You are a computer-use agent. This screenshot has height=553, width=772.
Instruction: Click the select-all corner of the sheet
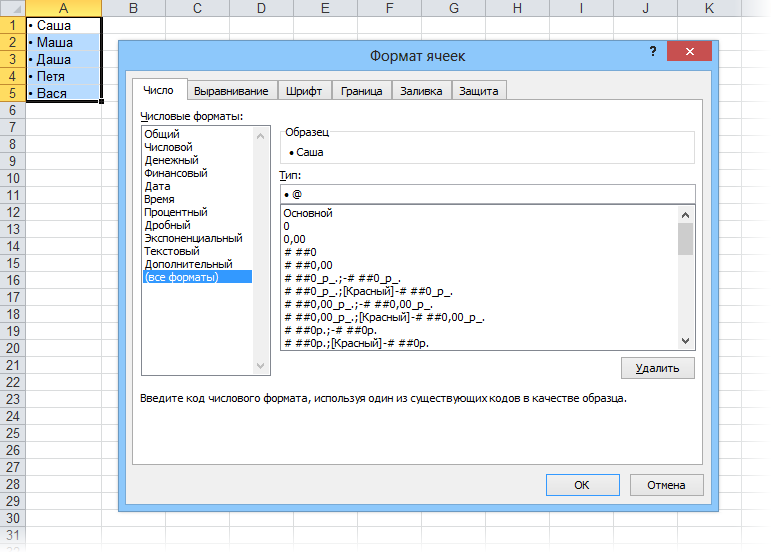(x=12, y=8)
